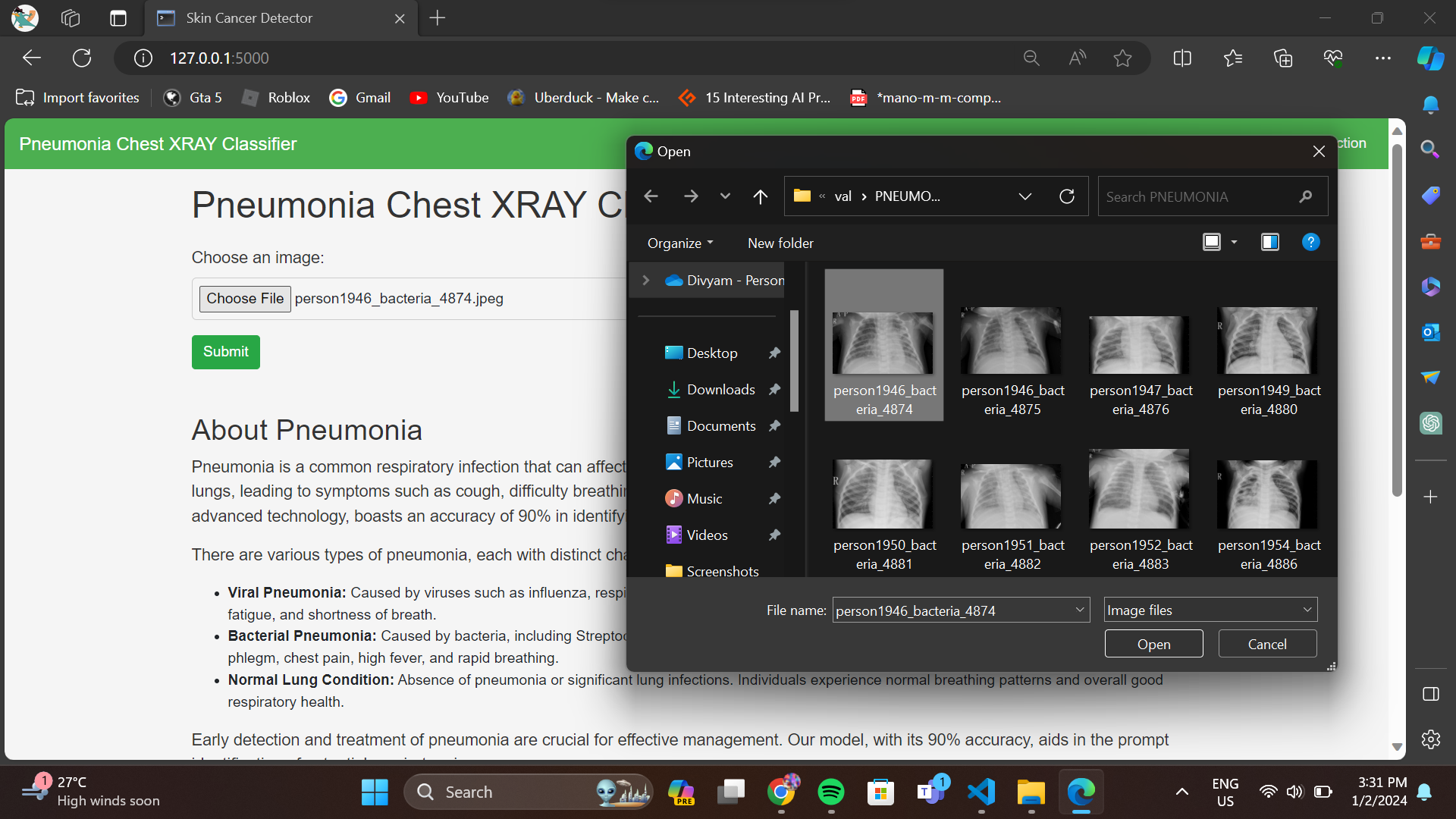The width and height of the screenshot is (1456, 819).
Task: Refresh the PNEUMONIA folder listing
Action: pyautogui.click(x=1066, y=196)
